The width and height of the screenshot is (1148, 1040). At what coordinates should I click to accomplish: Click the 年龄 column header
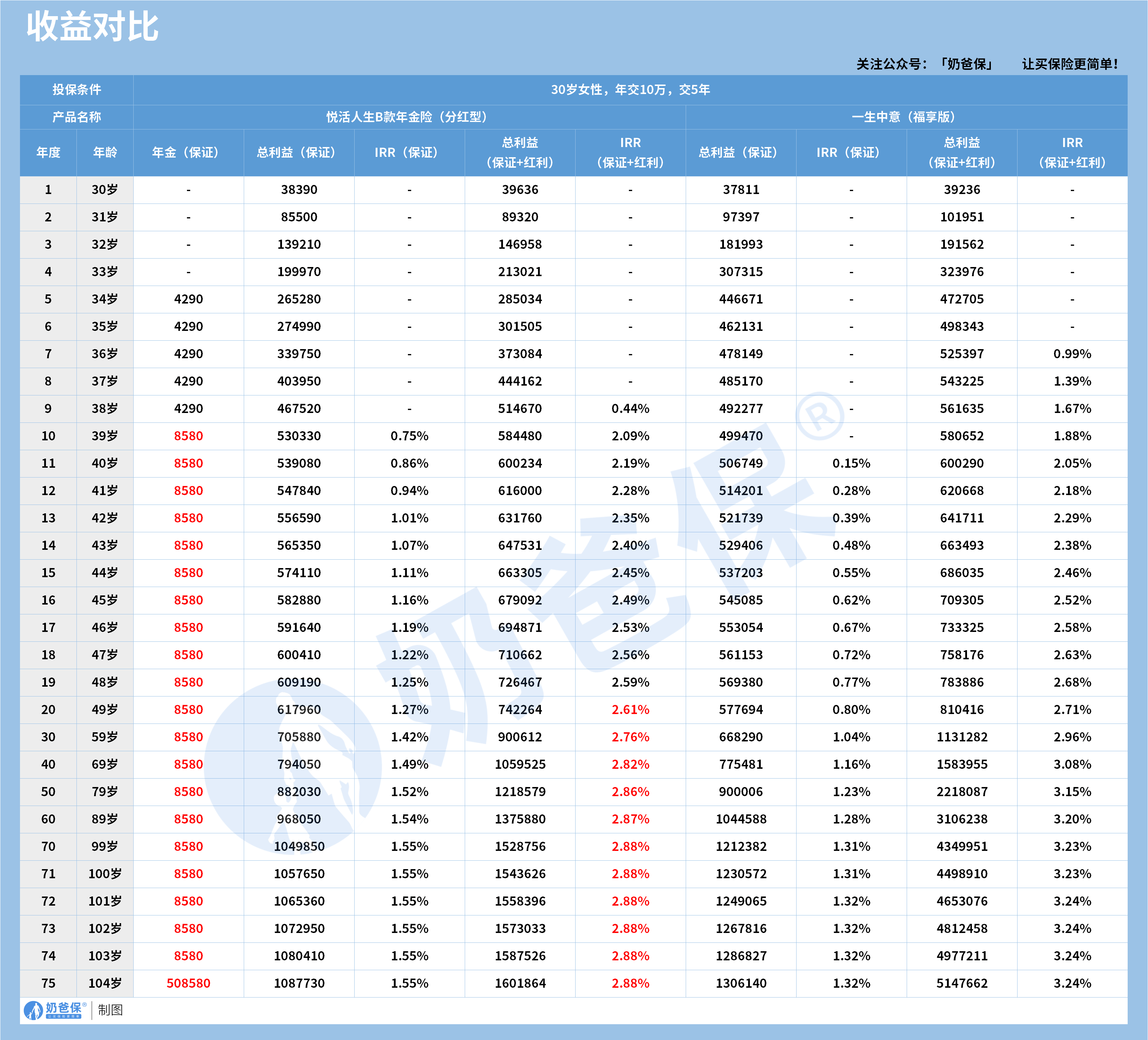(105, 152)
